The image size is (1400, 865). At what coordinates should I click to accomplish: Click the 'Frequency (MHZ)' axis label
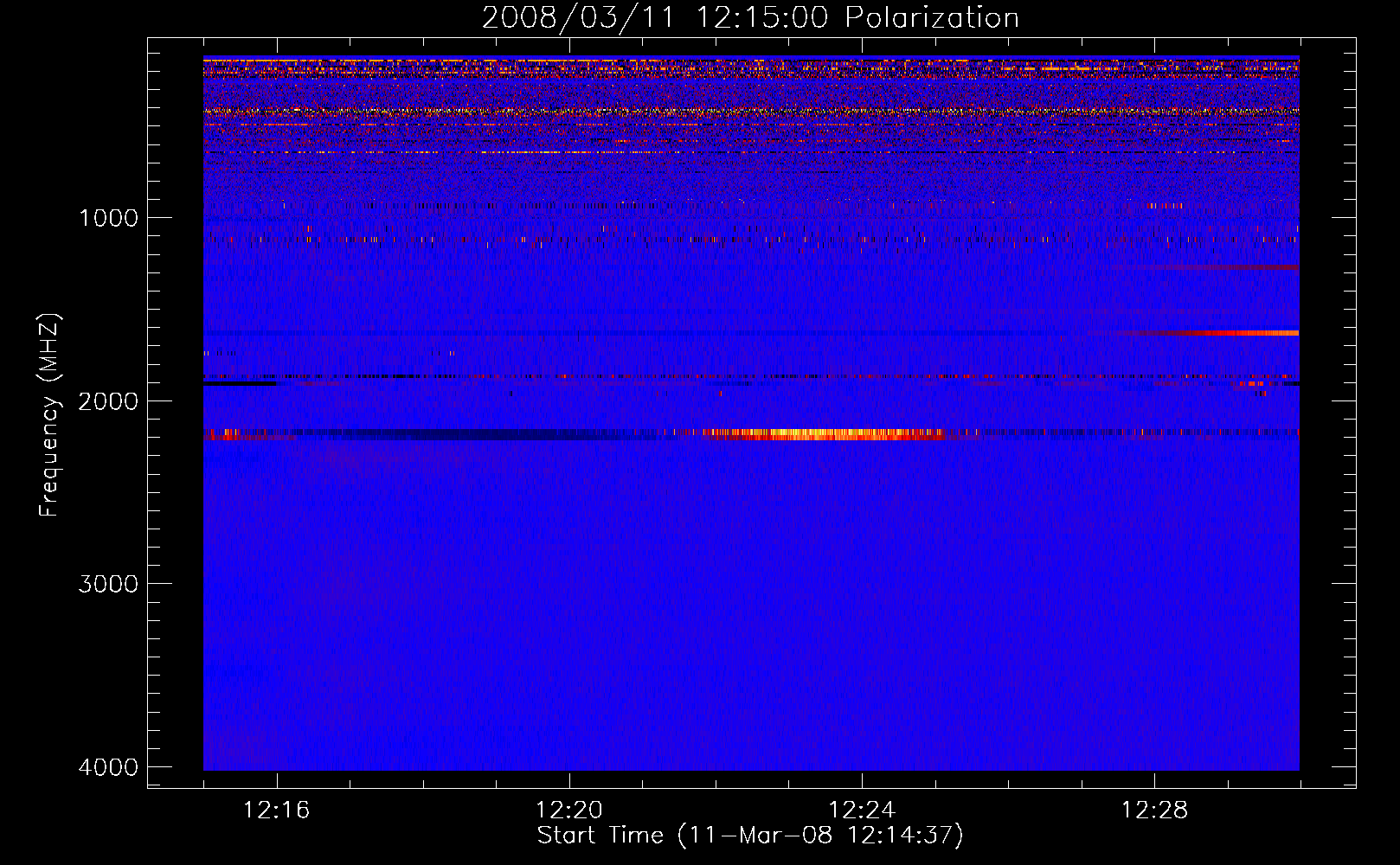point(48,416)
